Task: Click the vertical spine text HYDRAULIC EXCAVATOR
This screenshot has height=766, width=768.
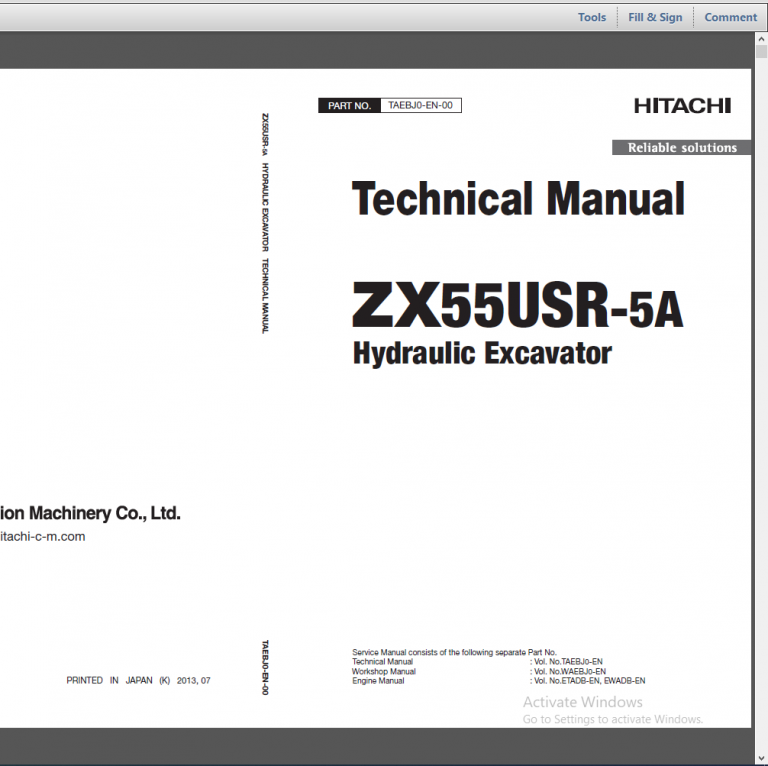Action: tap(265, 207)
